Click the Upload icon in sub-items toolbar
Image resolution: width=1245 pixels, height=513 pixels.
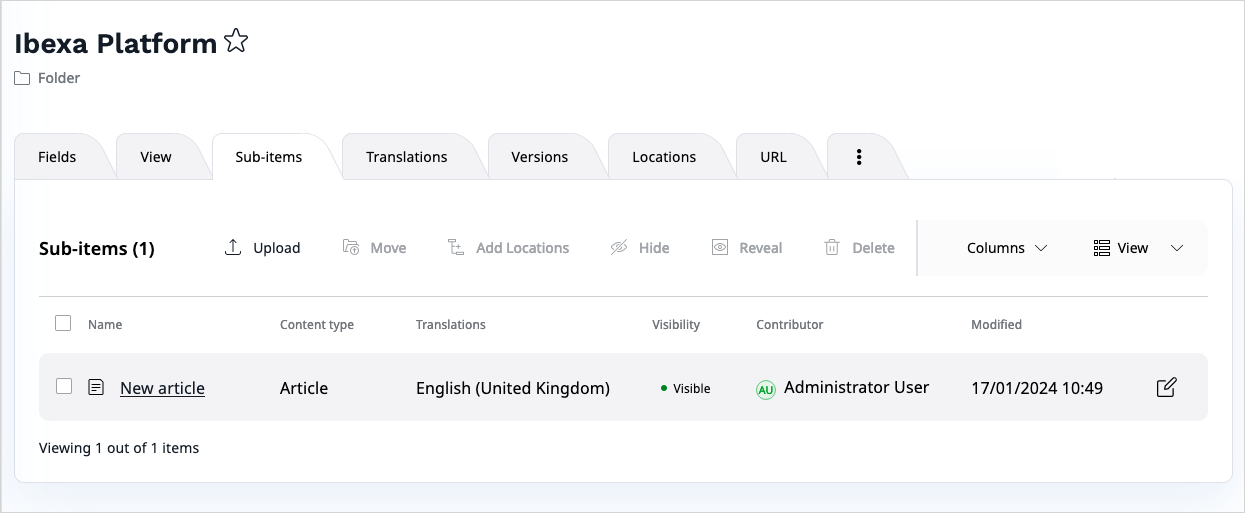point(233,248)
